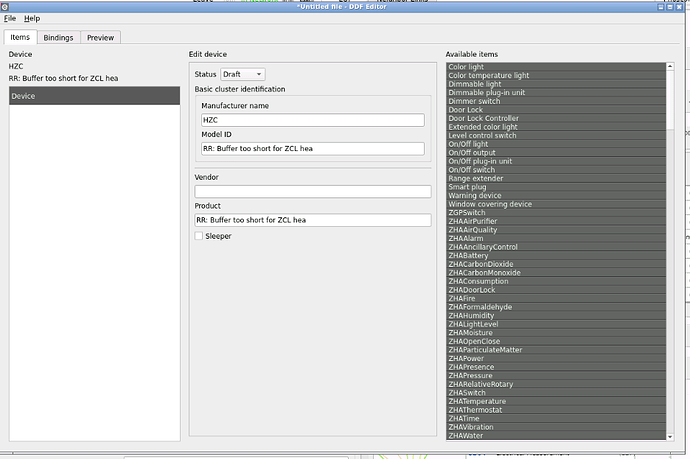Switch to the Preview tab
This screenshot has width=690, height=459.
coord(100,38)
